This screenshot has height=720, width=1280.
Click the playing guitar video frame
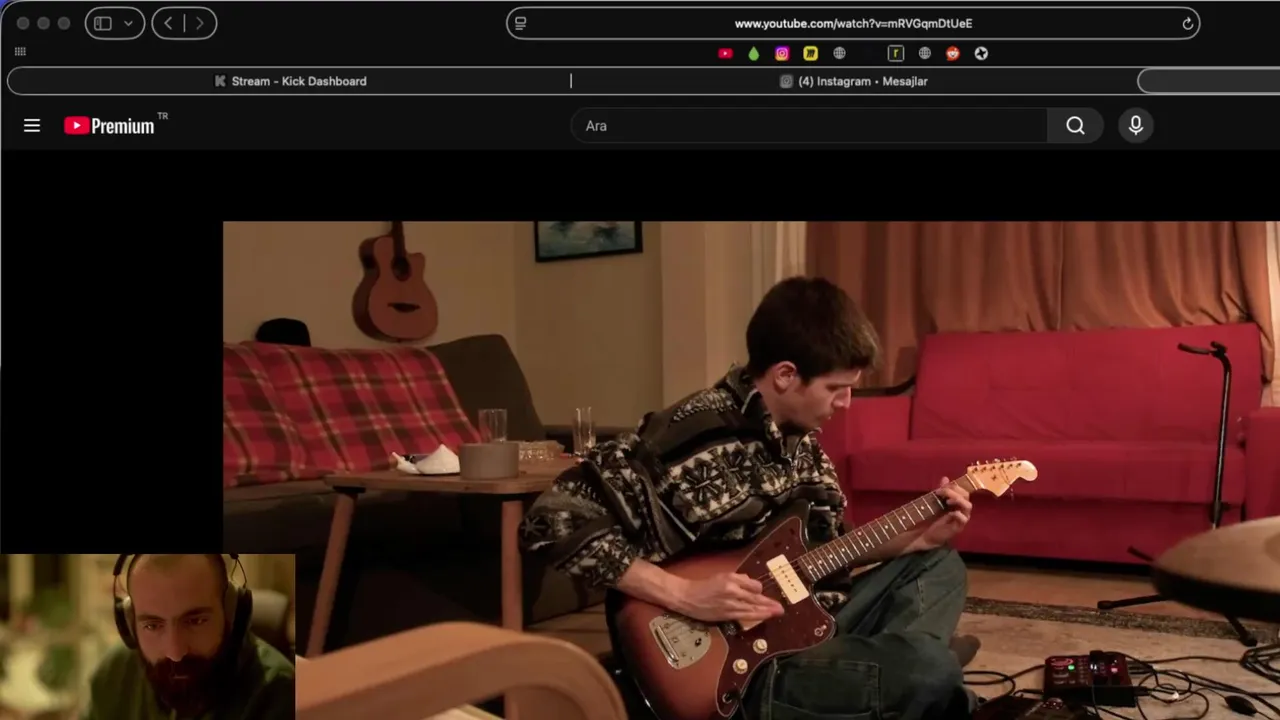click(x=751, y=470)
